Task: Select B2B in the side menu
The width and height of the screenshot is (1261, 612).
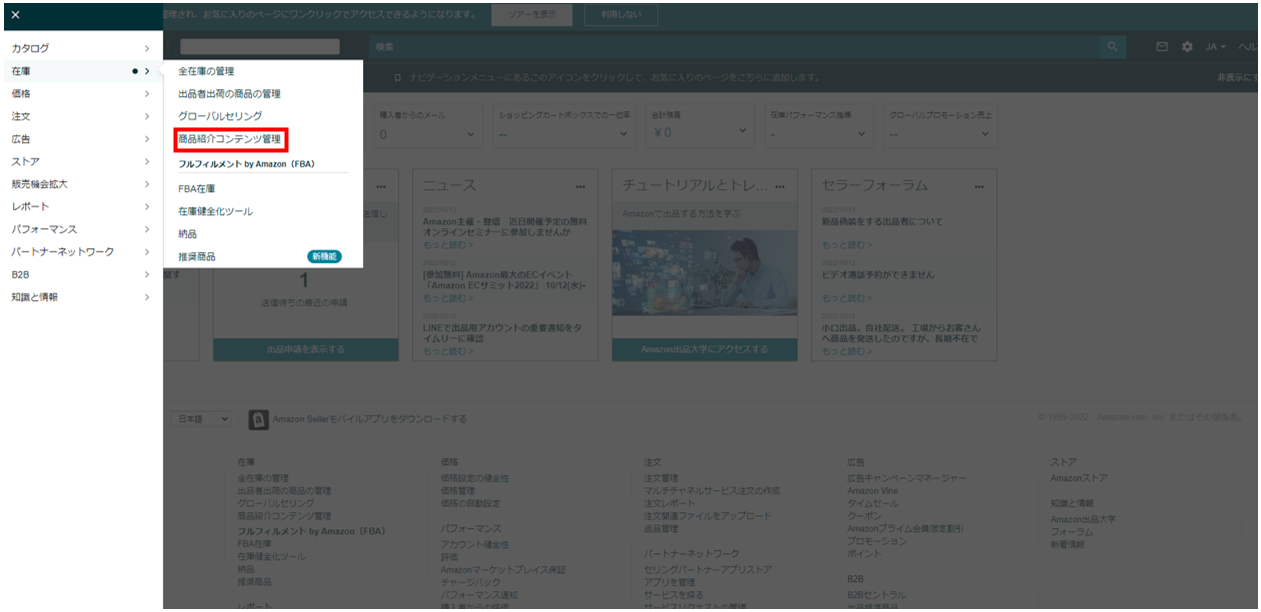Action: tap(20, 274)
